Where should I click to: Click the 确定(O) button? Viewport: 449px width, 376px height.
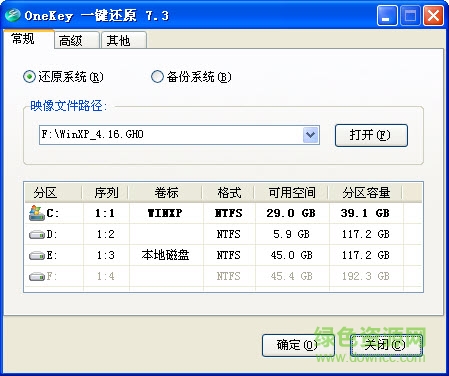298,345
